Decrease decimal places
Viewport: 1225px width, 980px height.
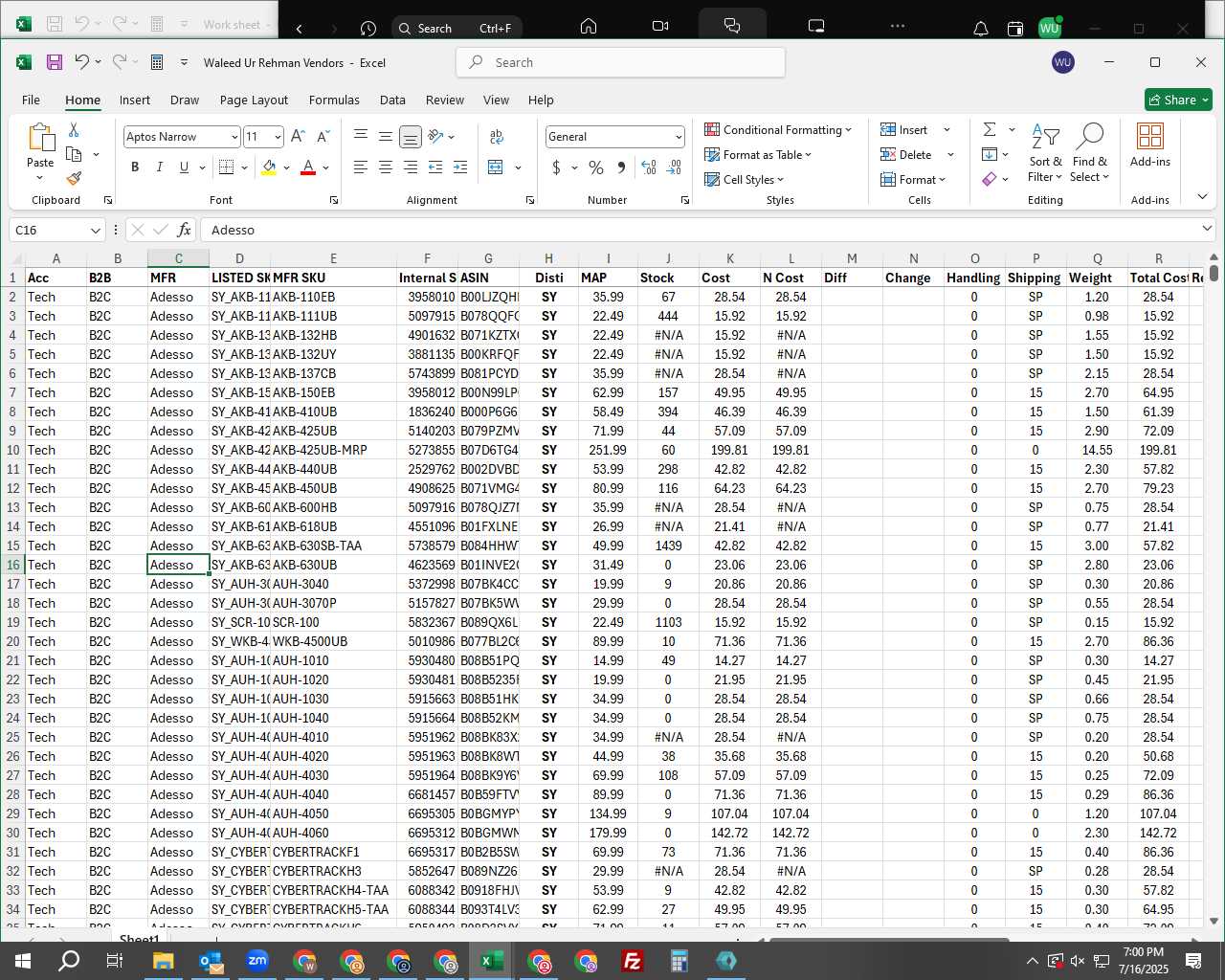pos(674,167)
